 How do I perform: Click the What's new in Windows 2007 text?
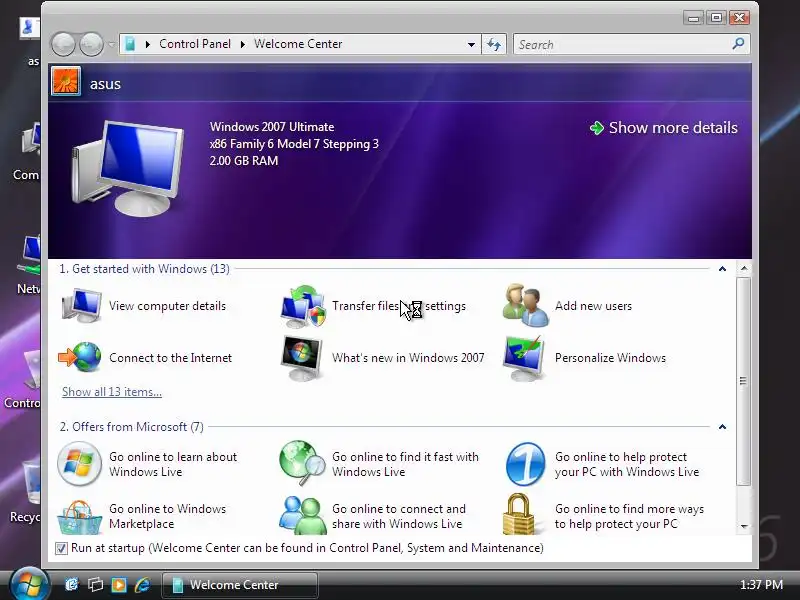coord(408,358)
